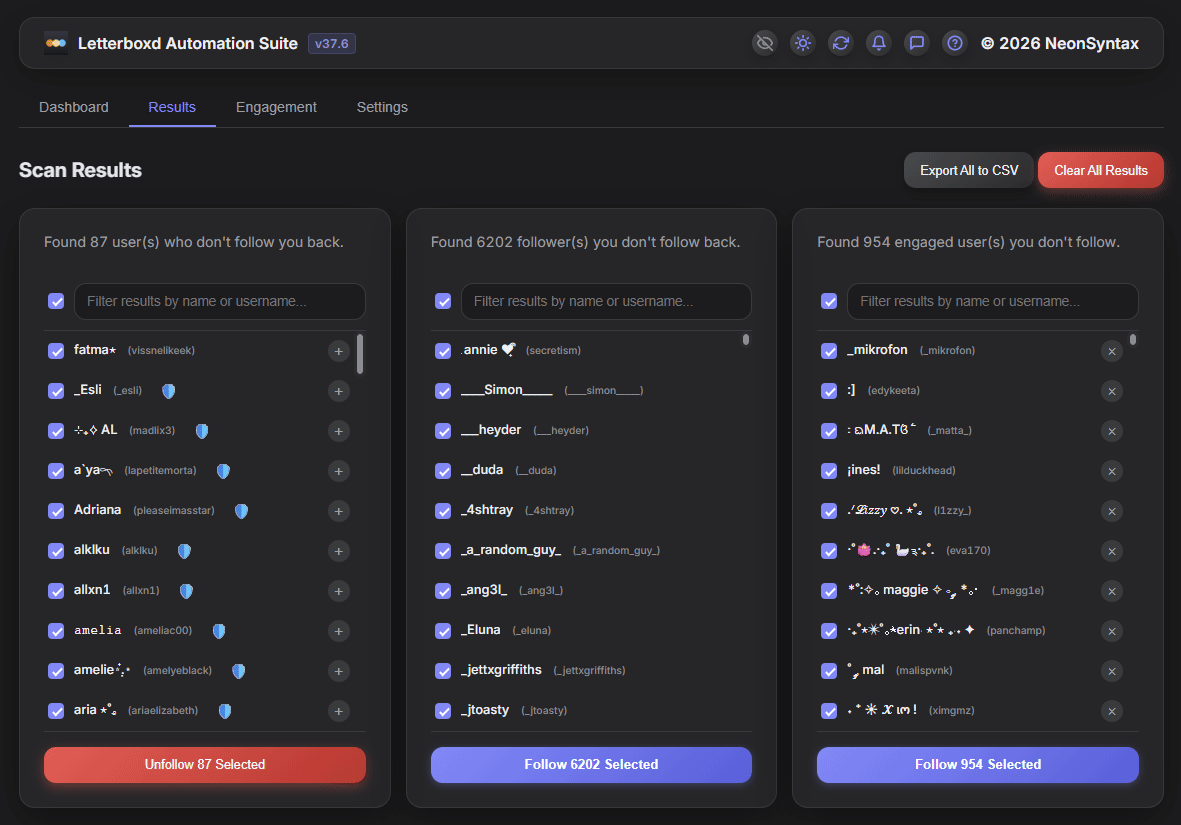1181x825 pixels.
Task: Click the __duda user name
Action: 482,470
